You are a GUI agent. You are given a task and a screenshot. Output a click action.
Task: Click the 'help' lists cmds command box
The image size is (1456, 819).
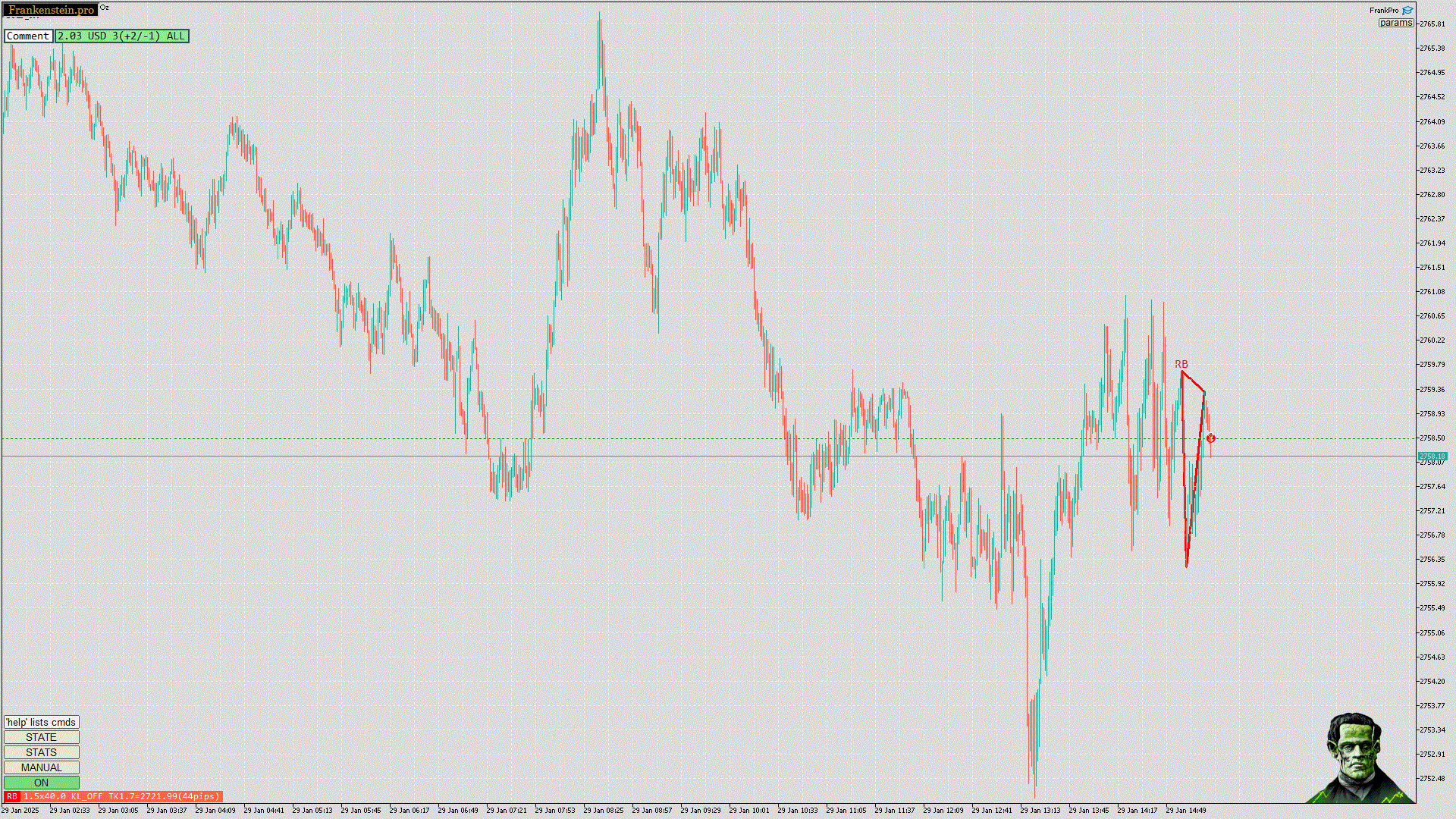tap(41, 722)
